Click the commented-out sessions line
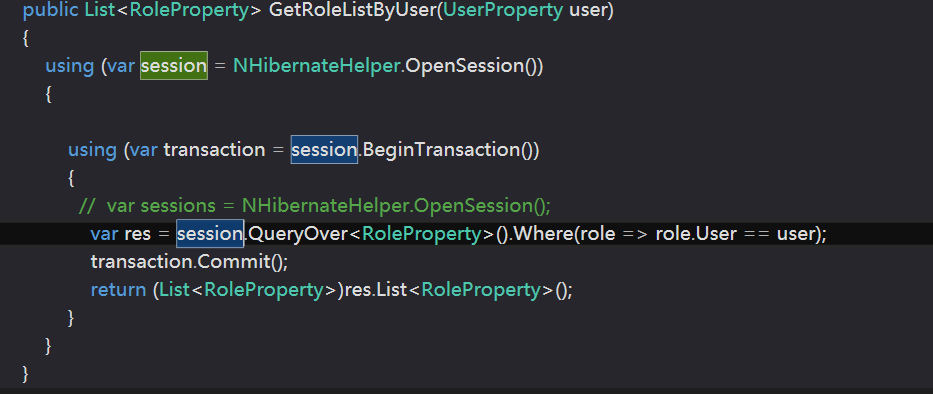 315,206
